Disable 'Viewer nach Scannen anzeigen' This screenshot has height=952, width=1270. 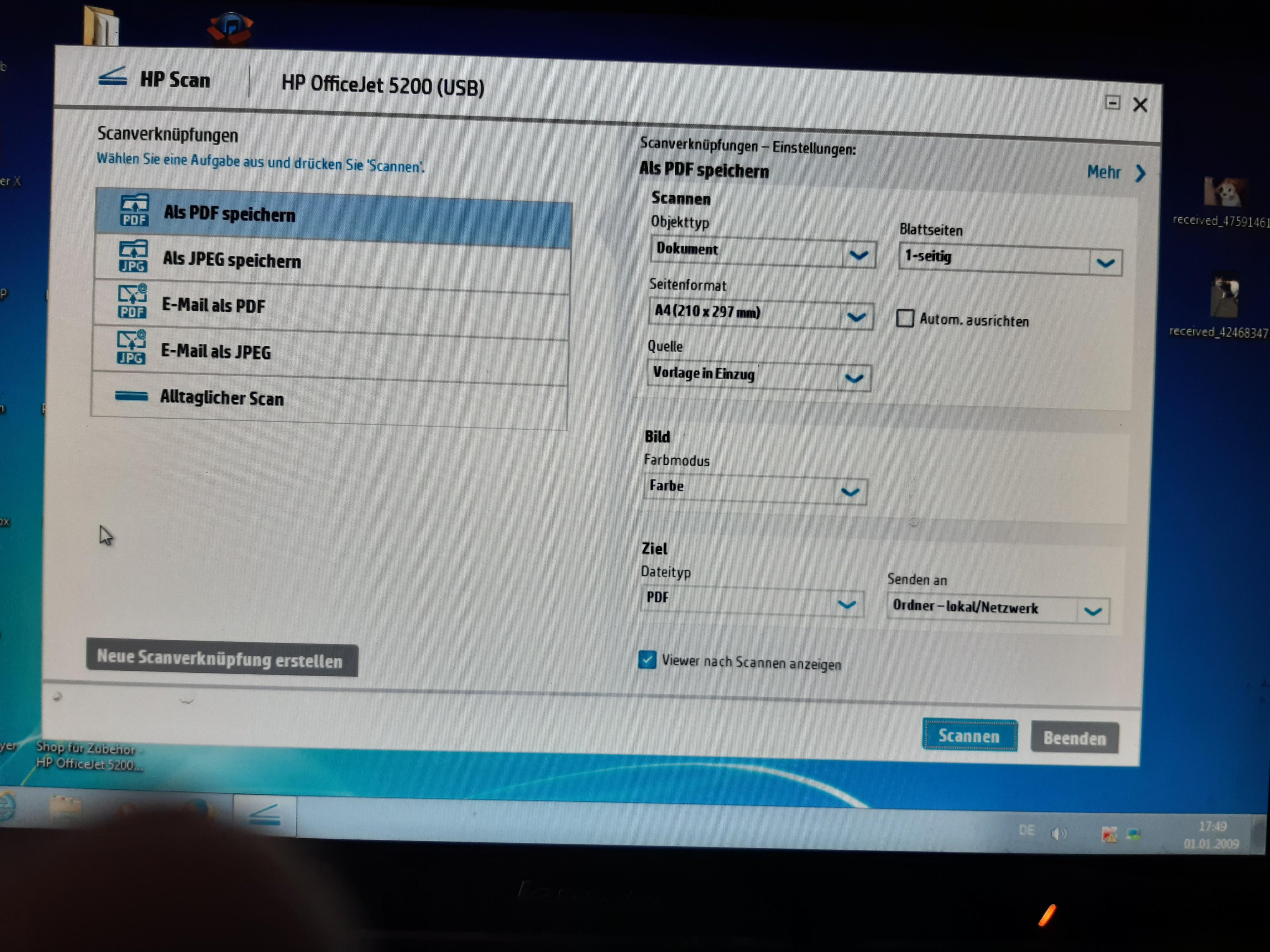(x=648, y=660)
